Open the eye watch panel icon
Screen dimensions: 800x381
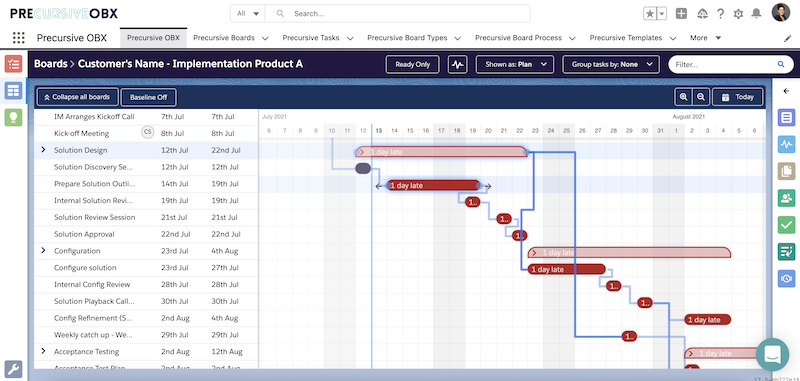(786, 278)
